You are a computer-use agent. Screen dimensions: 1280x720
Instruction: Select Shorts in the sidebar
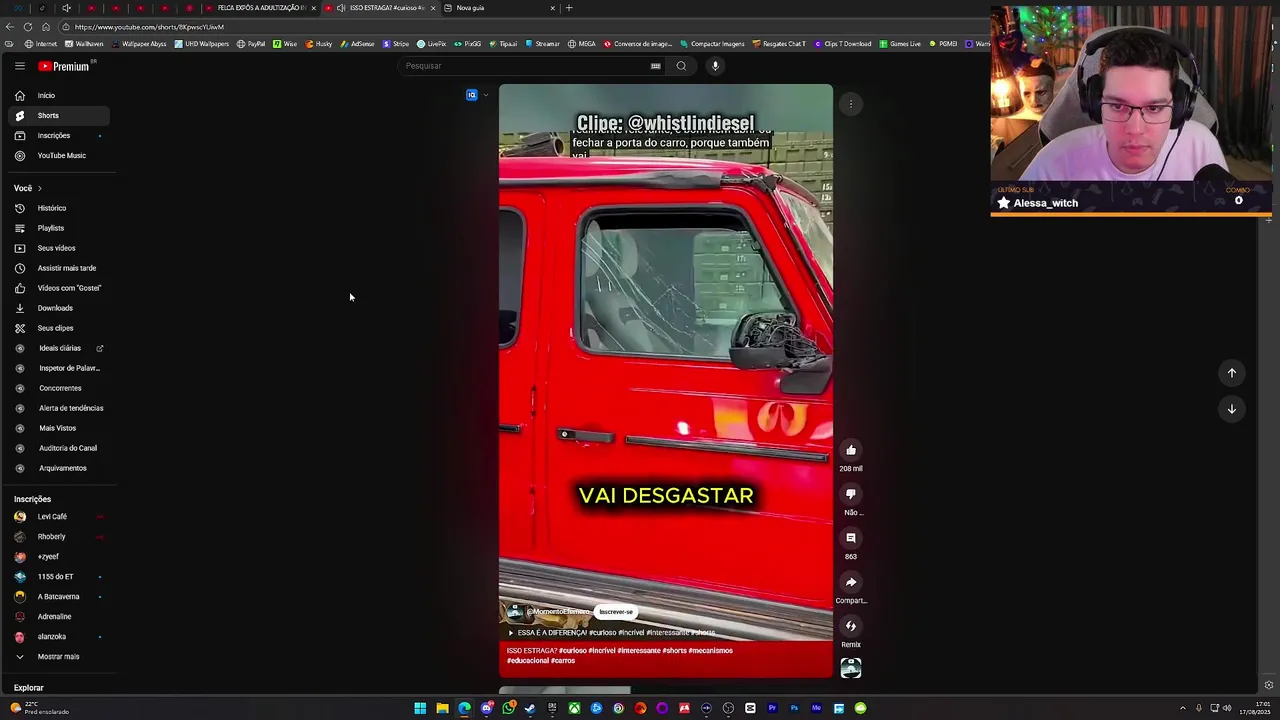point(57,116)
